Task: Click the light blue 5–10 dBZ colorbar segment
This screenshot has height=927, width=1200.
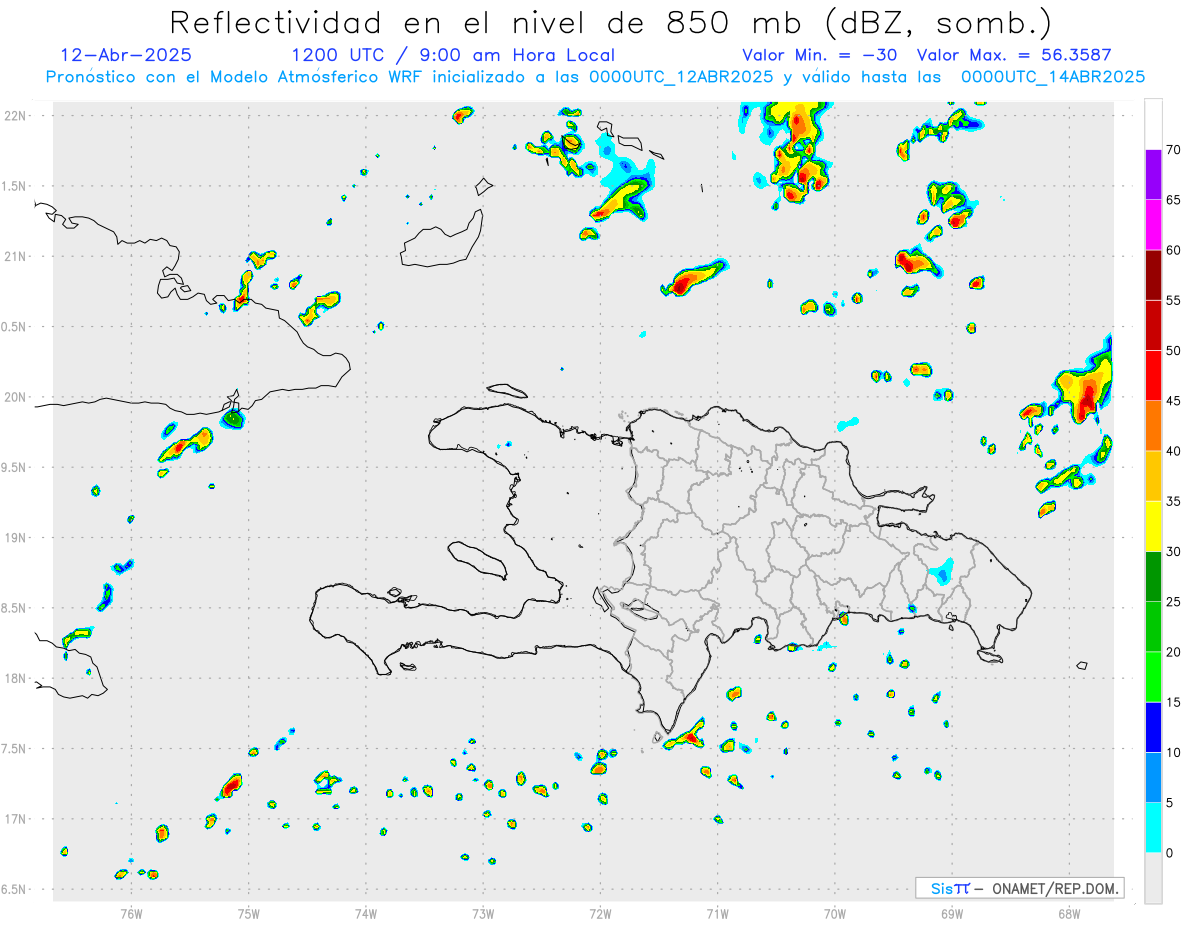Action: click(1153, 778)
